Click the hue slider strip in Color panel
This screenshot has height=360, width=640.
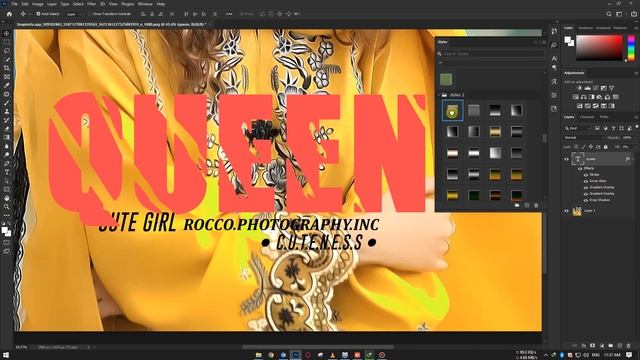coord(631,48)
